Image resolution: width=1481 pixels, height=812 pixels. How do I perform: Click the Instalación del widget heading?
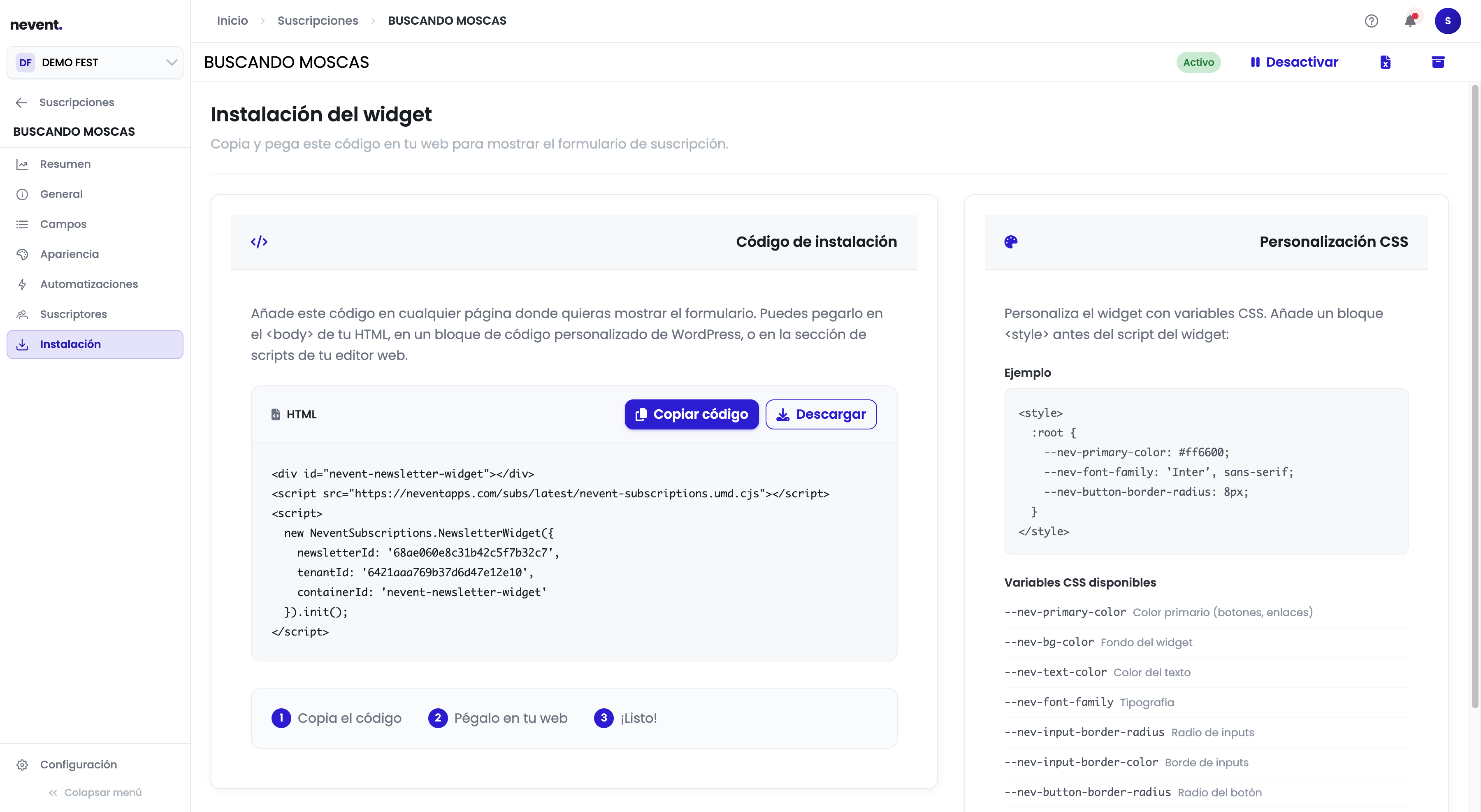point(321,115)
